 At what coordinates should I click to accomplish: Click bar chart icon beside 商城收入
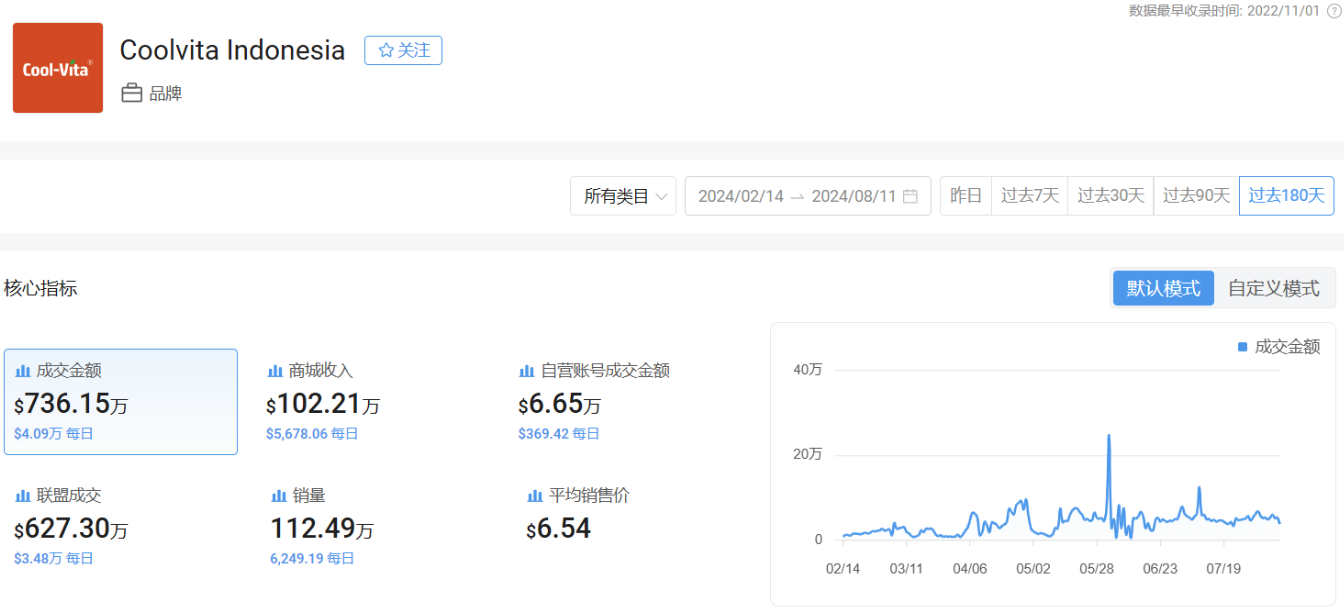click(275, 371)
